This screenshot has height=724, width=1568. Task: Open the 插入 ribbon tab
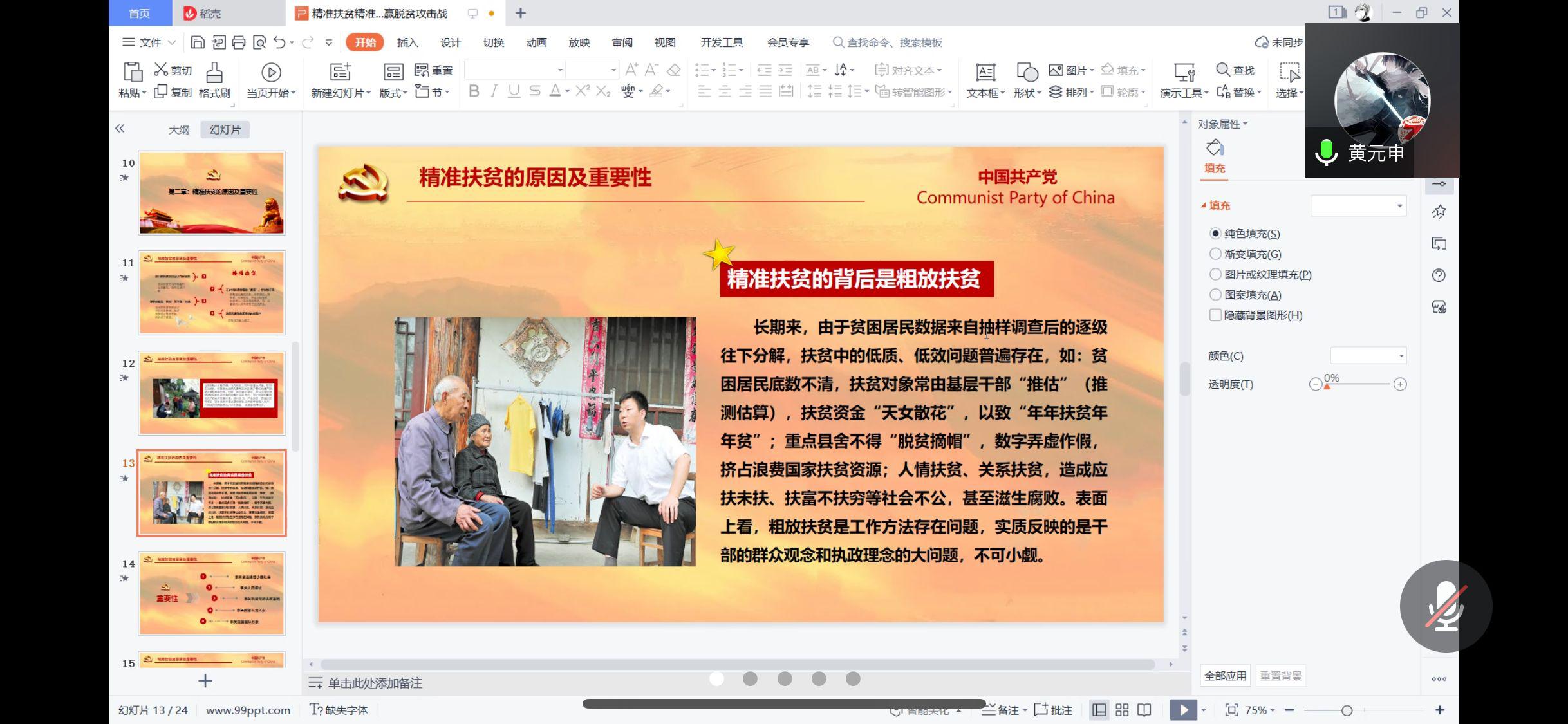(407, 42)
